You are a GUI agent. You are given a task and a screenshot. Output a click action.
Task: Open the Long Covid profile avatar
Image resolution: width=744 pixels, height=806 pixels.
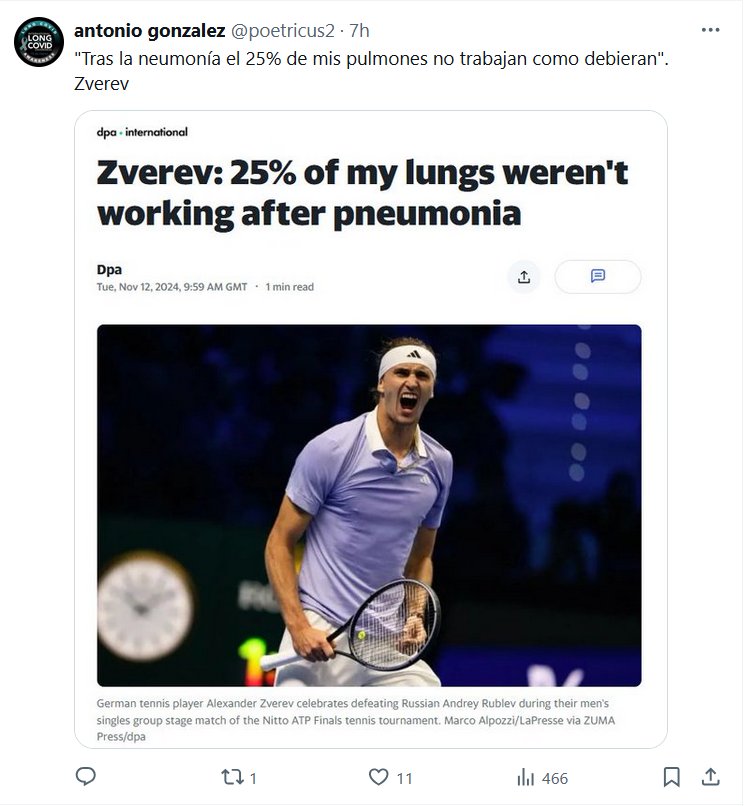tap(39, 42)
